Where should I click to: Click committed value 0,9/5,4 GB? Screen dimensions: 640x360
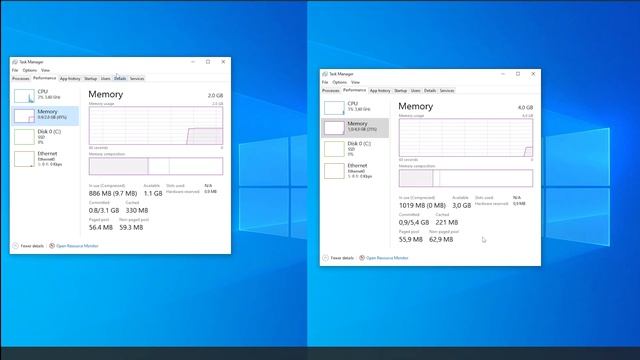point(414,223)
